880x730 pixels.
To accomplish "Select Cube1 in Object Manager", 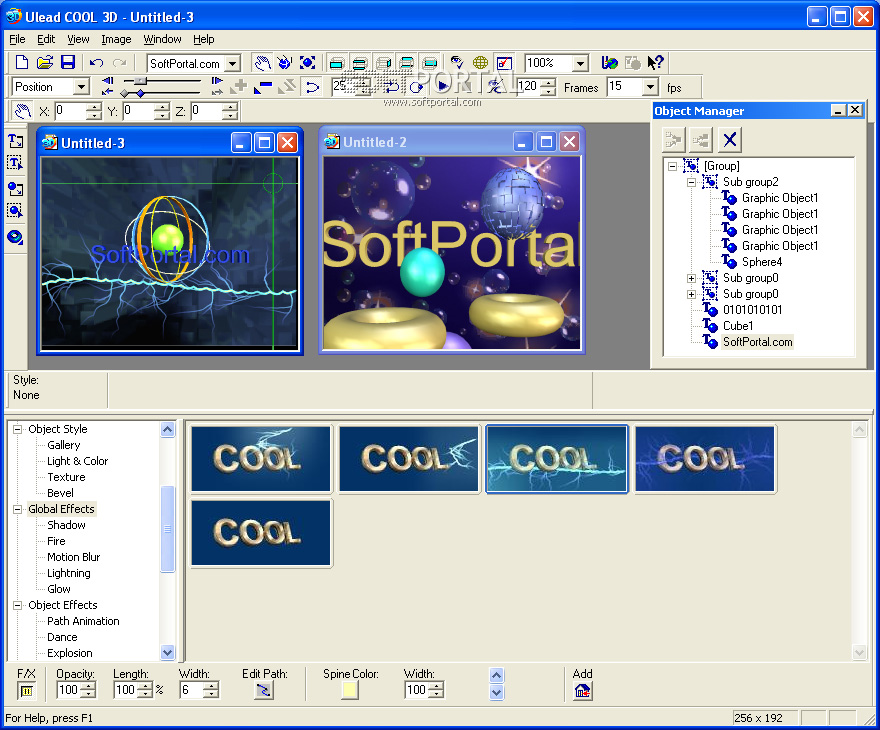I will tap(738, 326).
